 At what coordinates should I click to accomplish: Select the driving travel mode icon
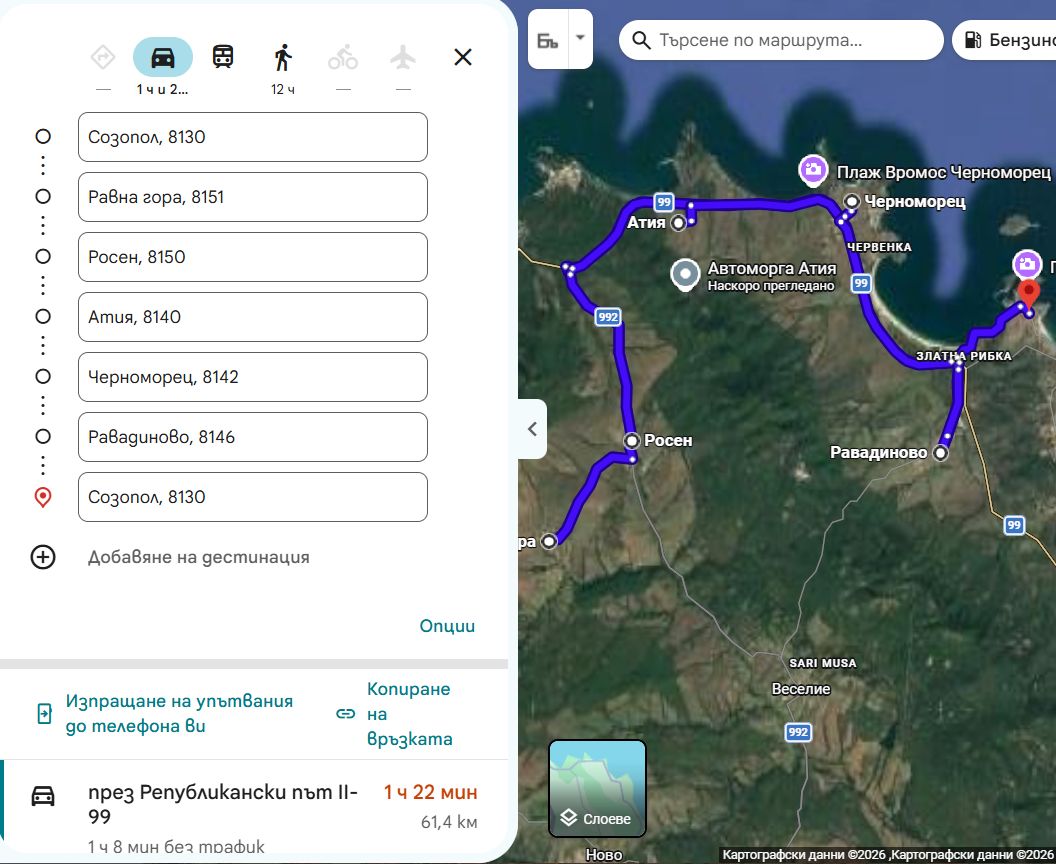pyautogui.click(x=163, y=57)
